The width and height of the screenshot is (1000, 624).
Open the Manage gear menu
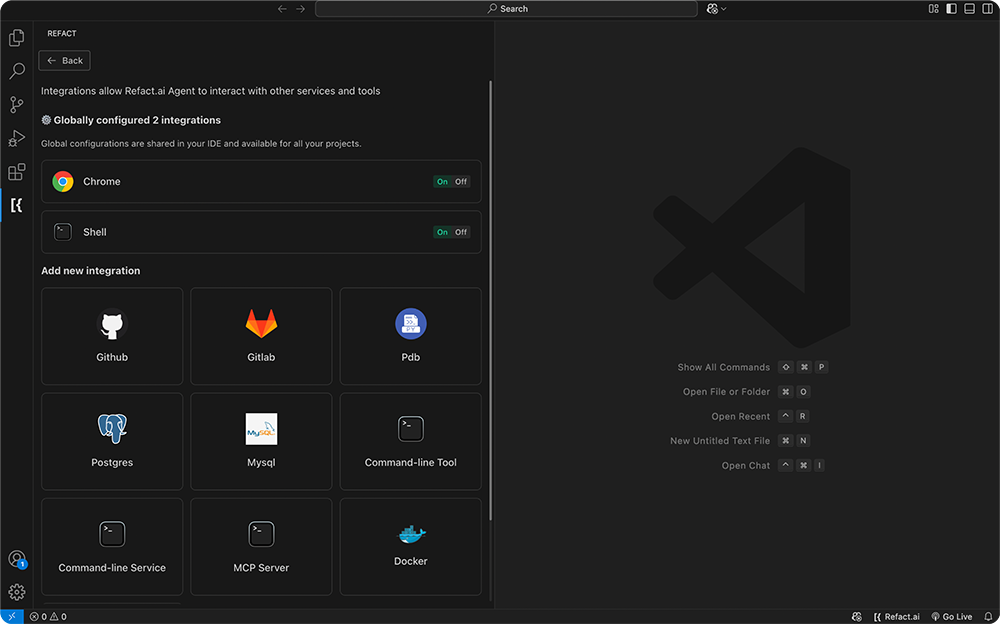tap(16, 592)
